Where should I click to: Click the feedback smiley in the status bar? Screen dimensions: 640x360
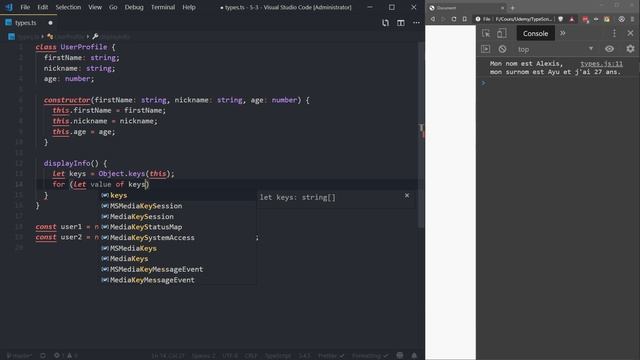click(400, 356)
